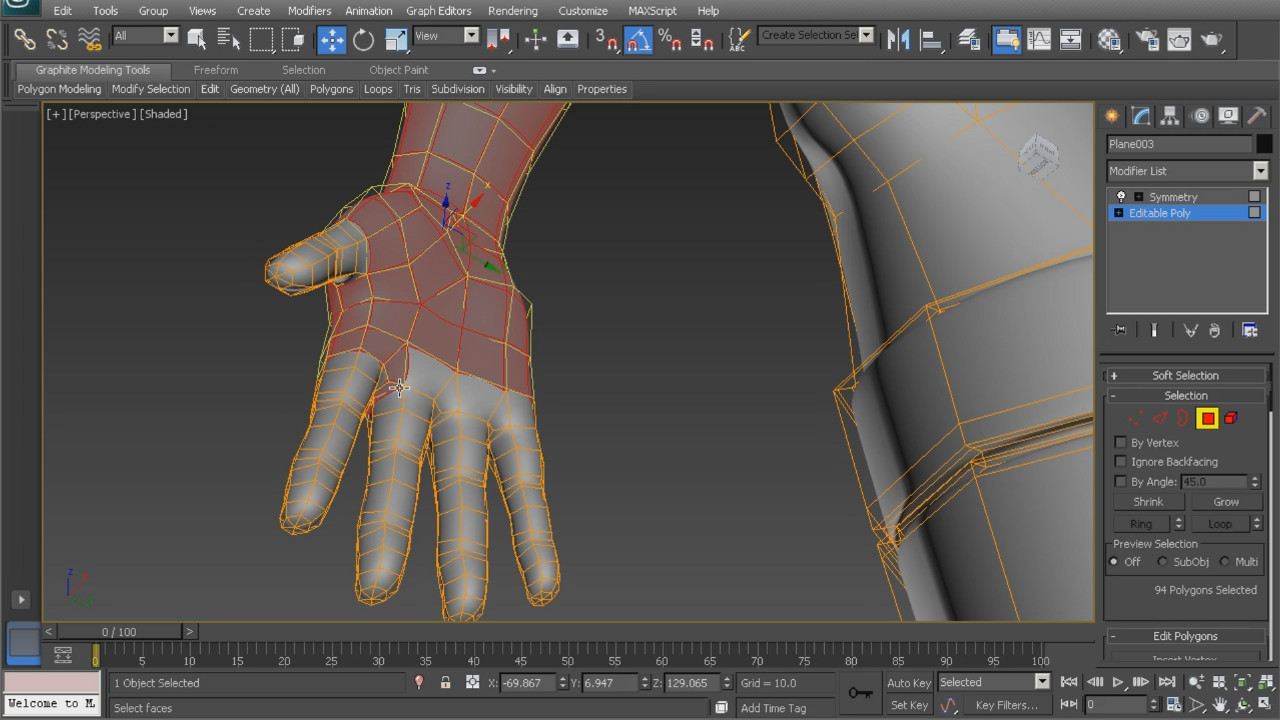
Task: Expand the Soft Selection rollout
Action: [1185, 376]
